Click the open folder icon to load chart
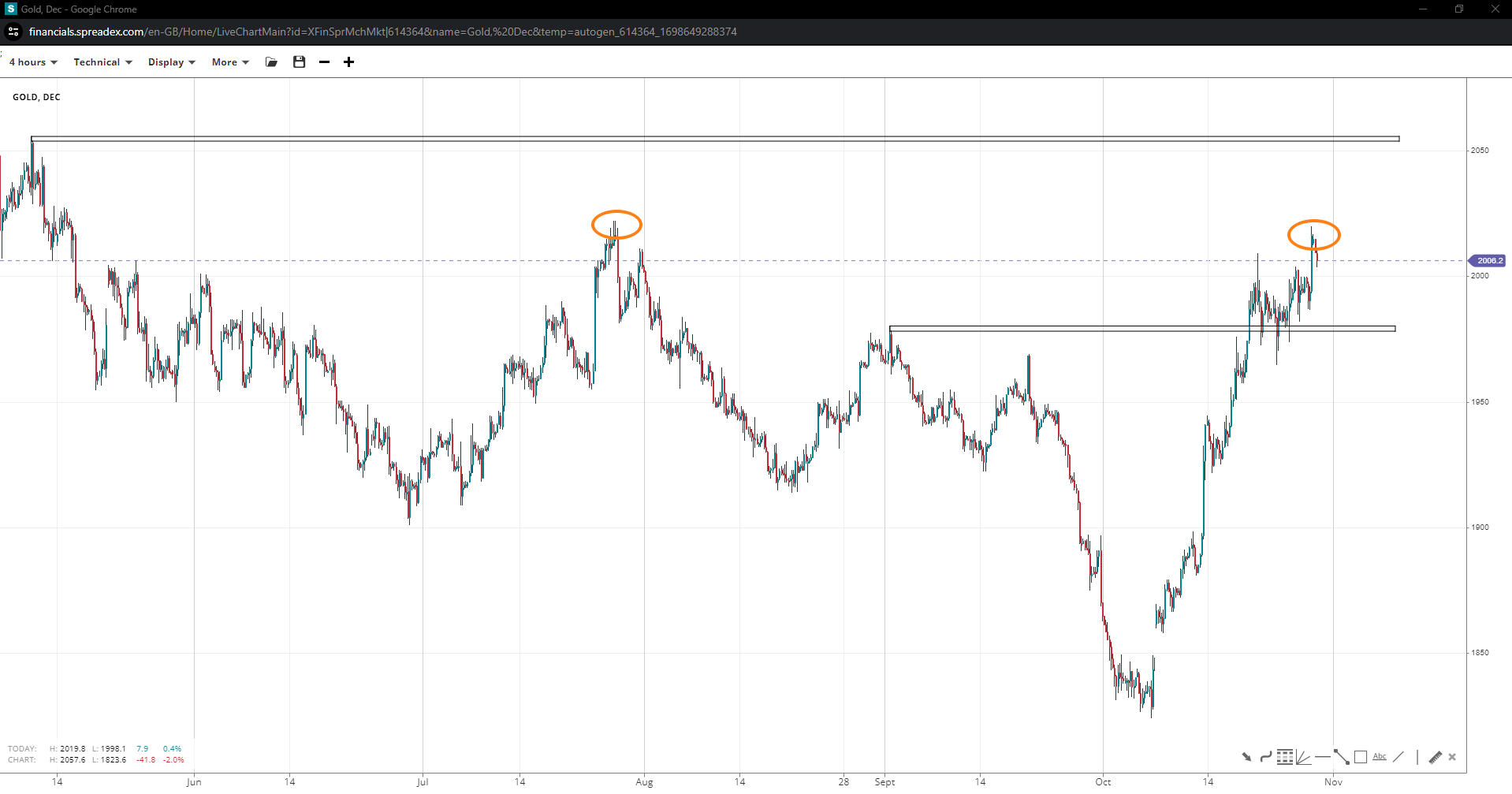Screen dimensions: 1512x794 272,62
